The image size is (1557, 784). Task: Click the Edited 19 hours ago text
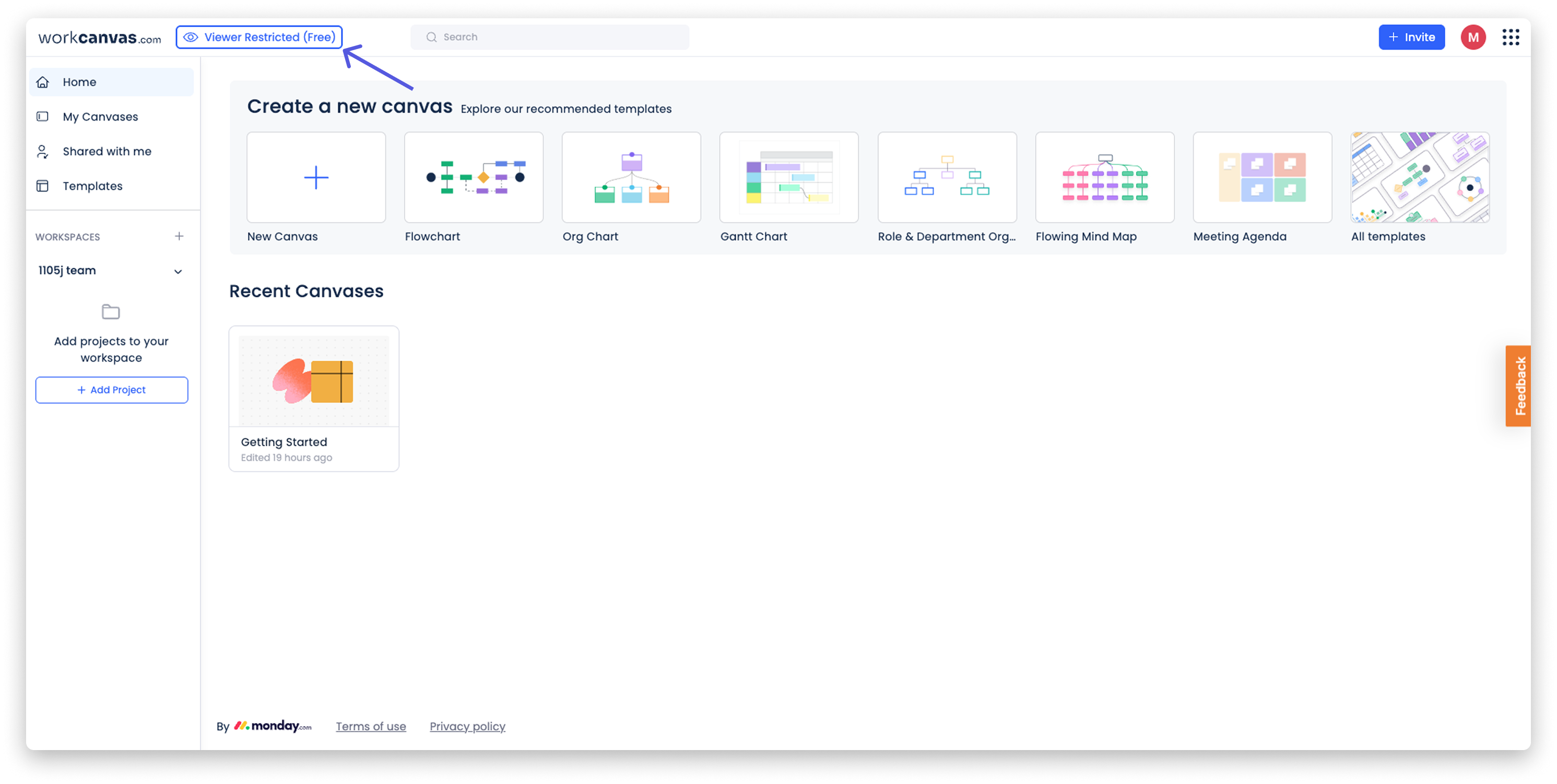point(286,457)
